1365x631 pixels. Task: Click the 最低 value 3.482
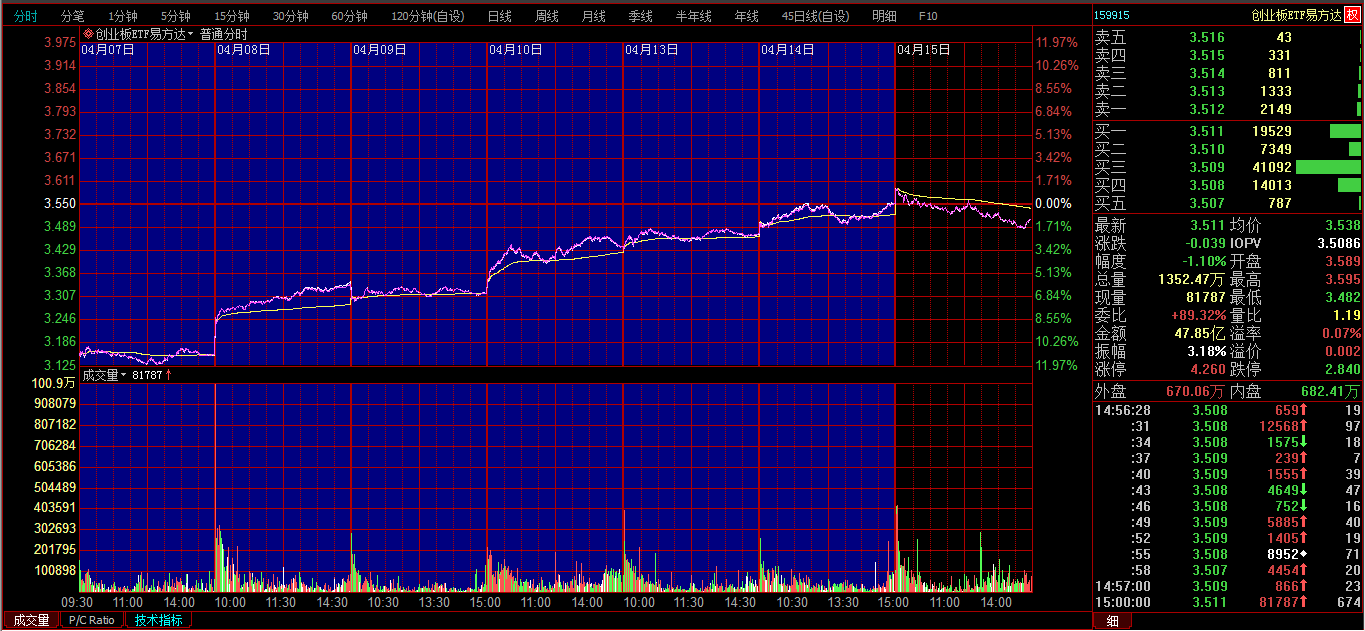[1342, 297]
